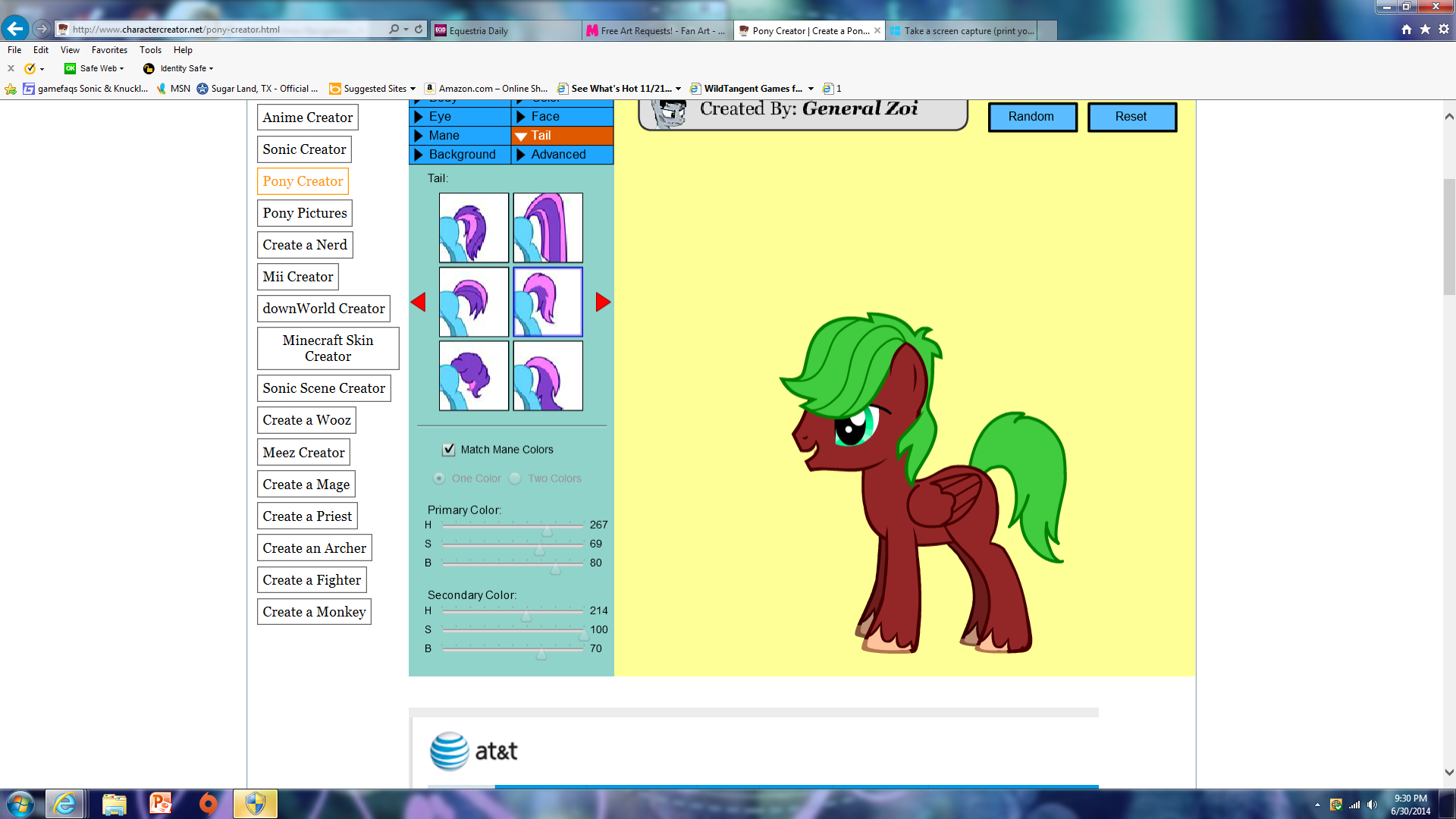
Task: Click the Add to Favorites bar star icon
Action: pos(11,89)
